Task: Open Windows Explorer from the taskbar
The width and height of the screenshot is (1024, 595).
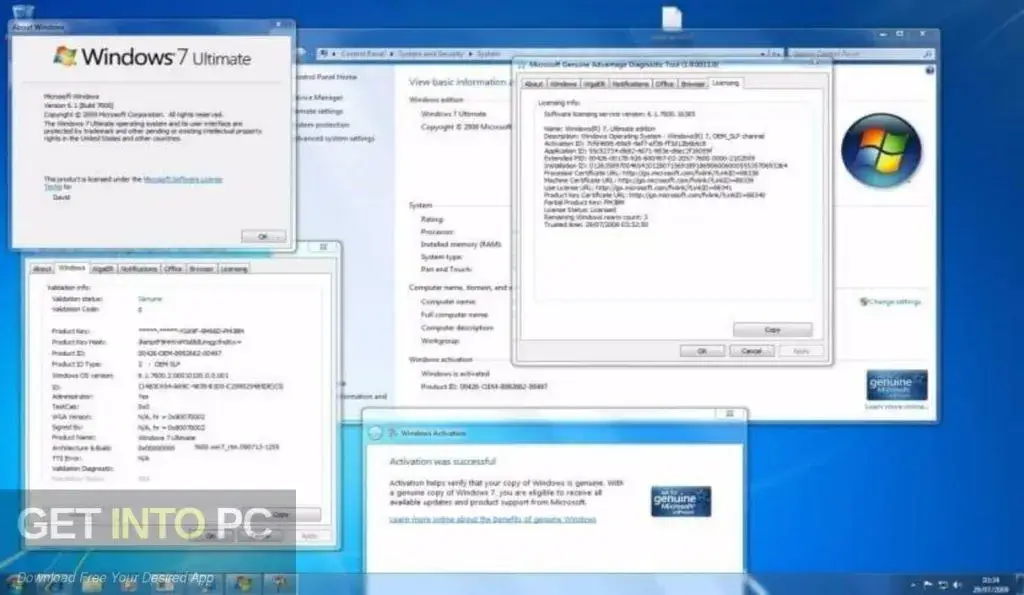Action: tap(90, 585)
